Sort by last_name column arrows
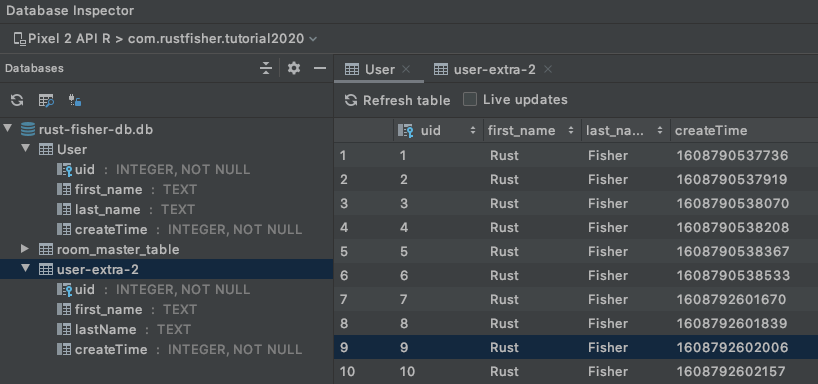The width and height of the screenshot is (818, 384). click(x=660, y=130)
